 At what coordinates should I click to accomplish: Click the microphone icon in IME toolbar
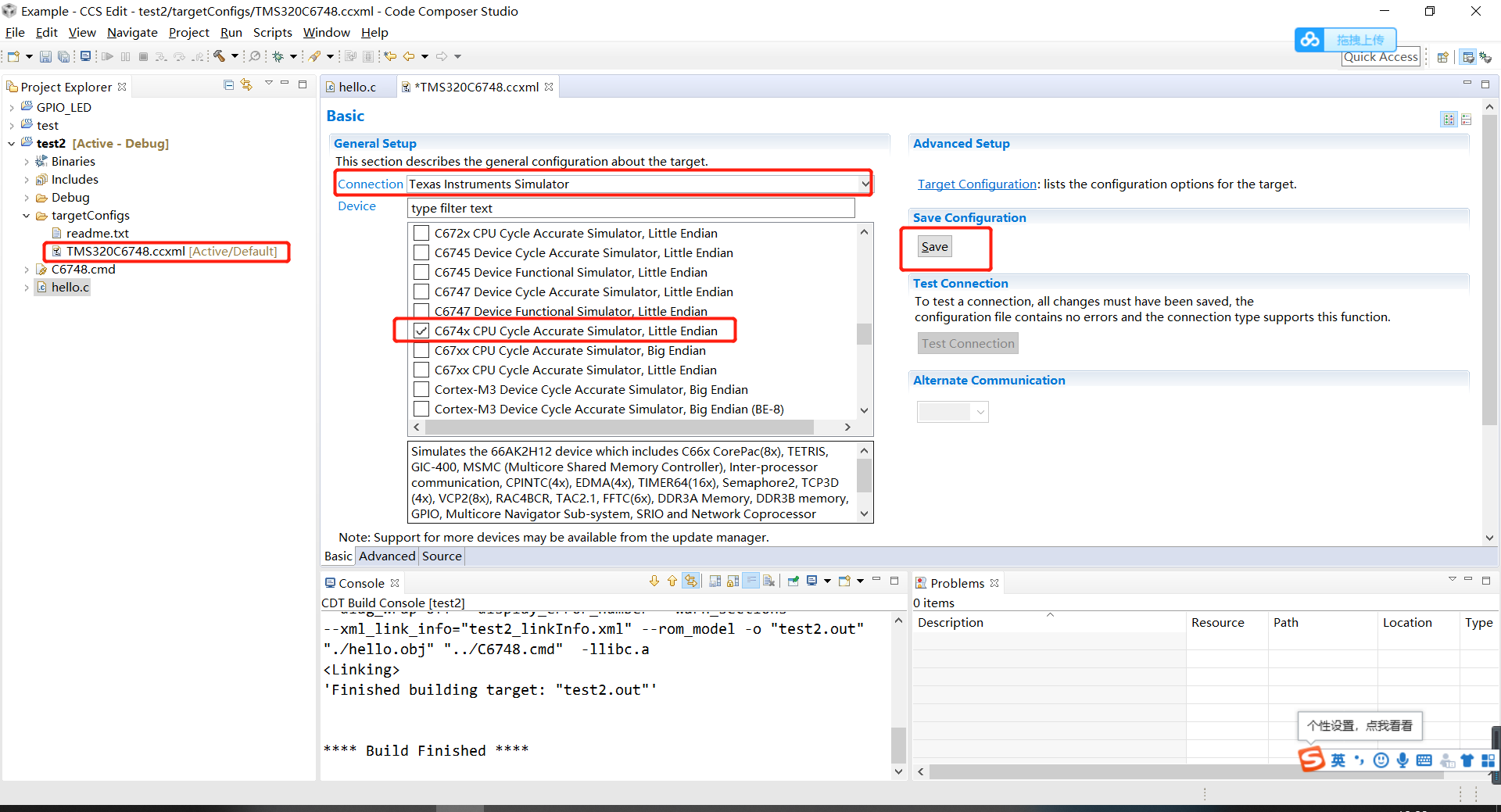pos(1402,760)
